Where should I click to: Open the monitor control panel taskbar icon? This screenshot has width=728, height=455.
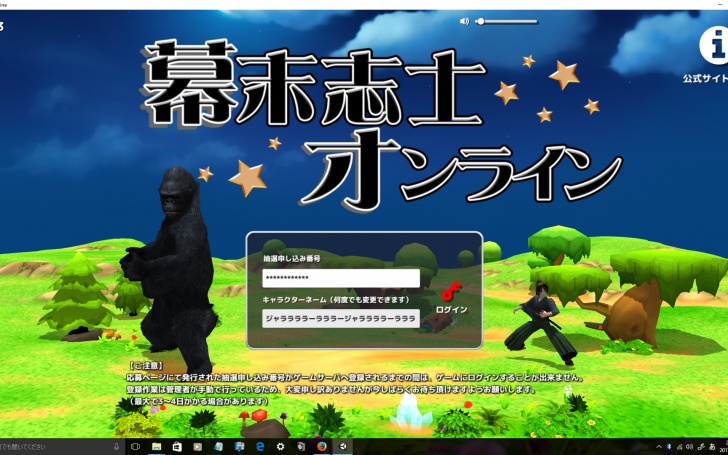tap(240, 447)
